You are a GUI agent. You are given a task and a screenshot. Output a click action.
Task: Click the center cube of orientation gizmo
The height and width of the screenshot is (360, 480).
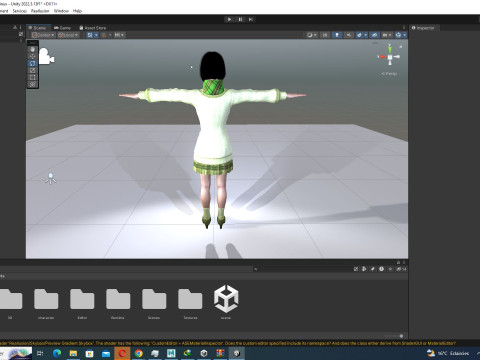[390, 57]
